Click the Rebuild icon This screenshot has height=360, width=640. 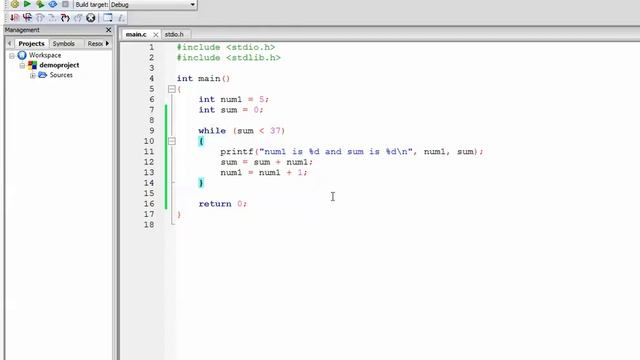click(x=53, y=4)
